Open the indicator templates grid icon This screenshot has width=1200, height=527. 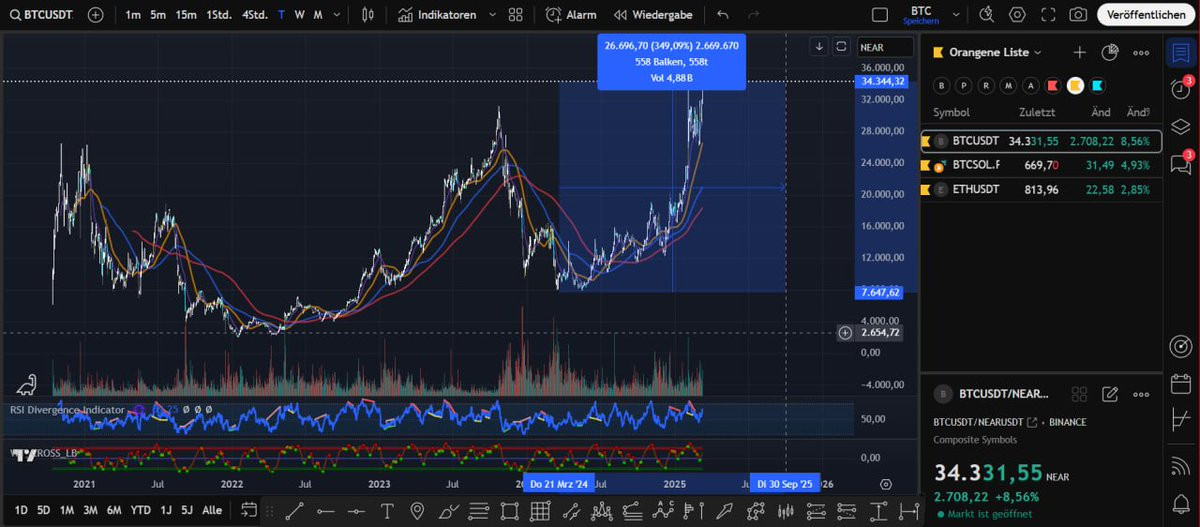click(515, 15)
